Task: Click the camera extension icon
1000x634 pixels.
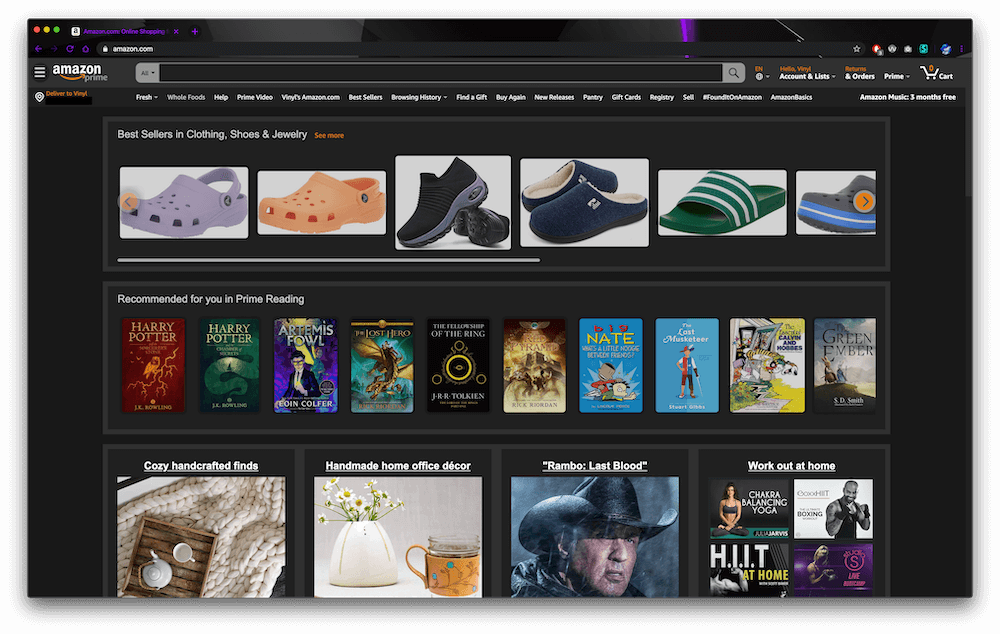Action: [908, 48]
